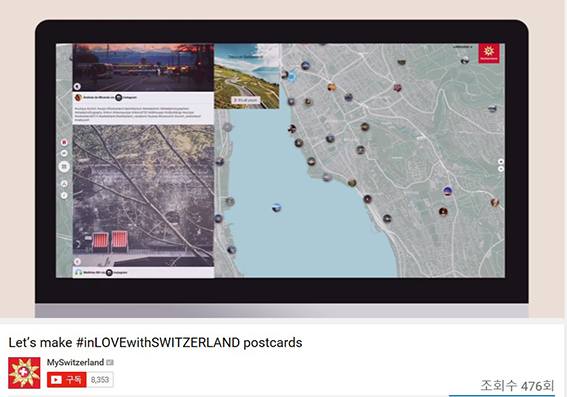Click the red 구독 subscribe button
This screenshot has height=397, width=567.
coord(67,380)
